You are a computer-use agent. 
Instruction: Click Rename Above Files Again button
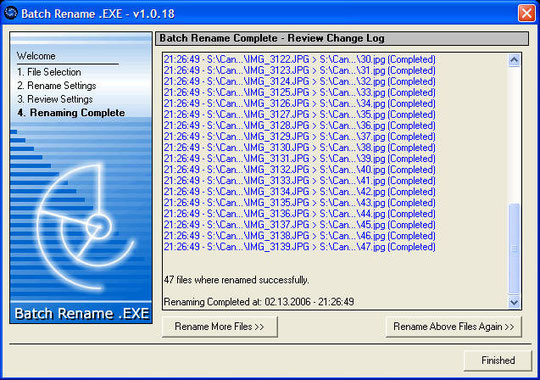pos(454,326)
